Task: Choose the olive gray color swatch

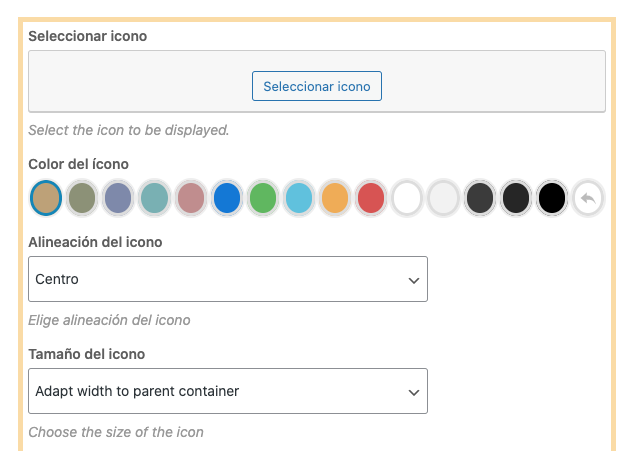Action: coord(82,198)
